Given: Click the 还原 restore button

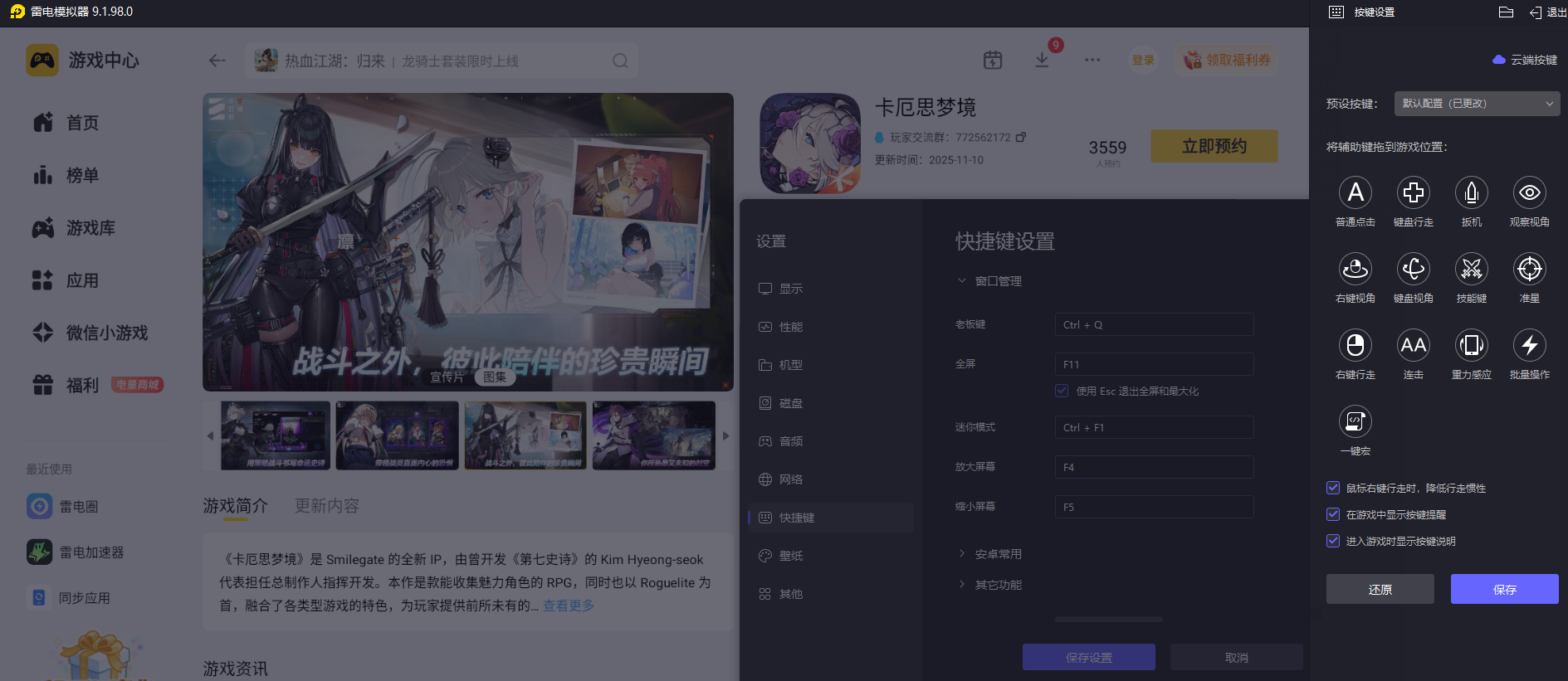Looking at the screenshot, I should pos(1380,589).
